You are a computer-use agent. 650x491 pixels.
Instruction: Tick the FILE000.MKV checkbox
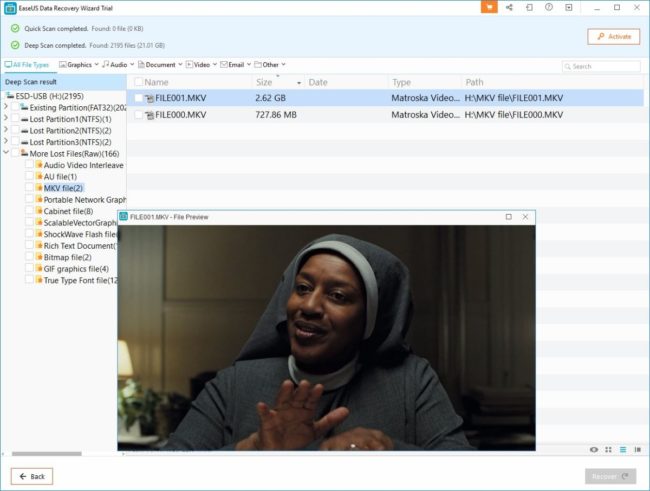click(138, 115)
